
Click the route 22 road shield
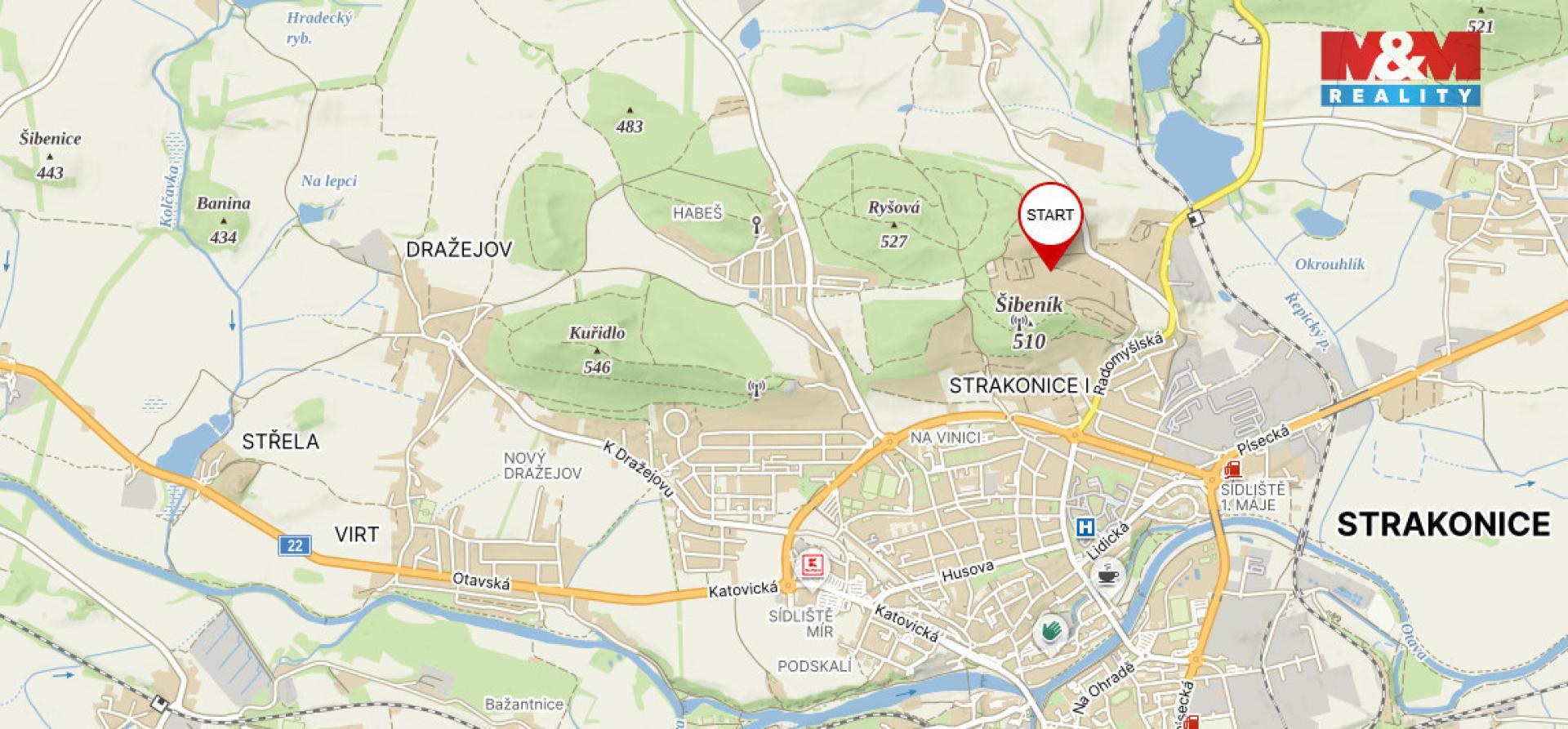[294, 545]
